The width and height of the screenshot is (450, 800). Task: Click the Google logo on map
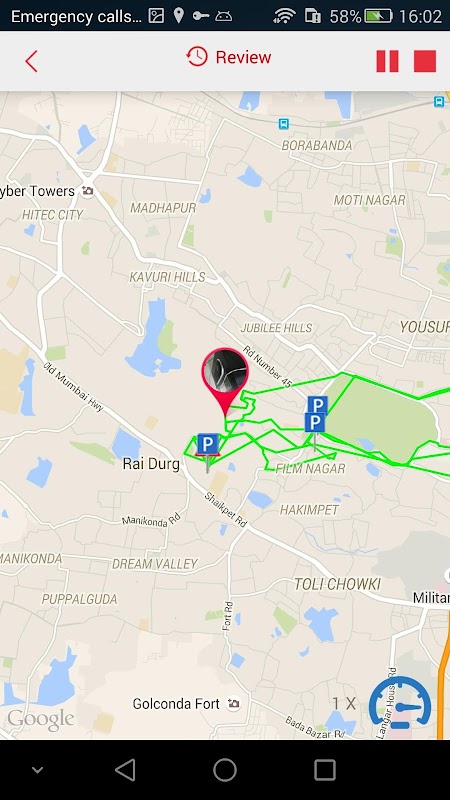tap(40, 719)
